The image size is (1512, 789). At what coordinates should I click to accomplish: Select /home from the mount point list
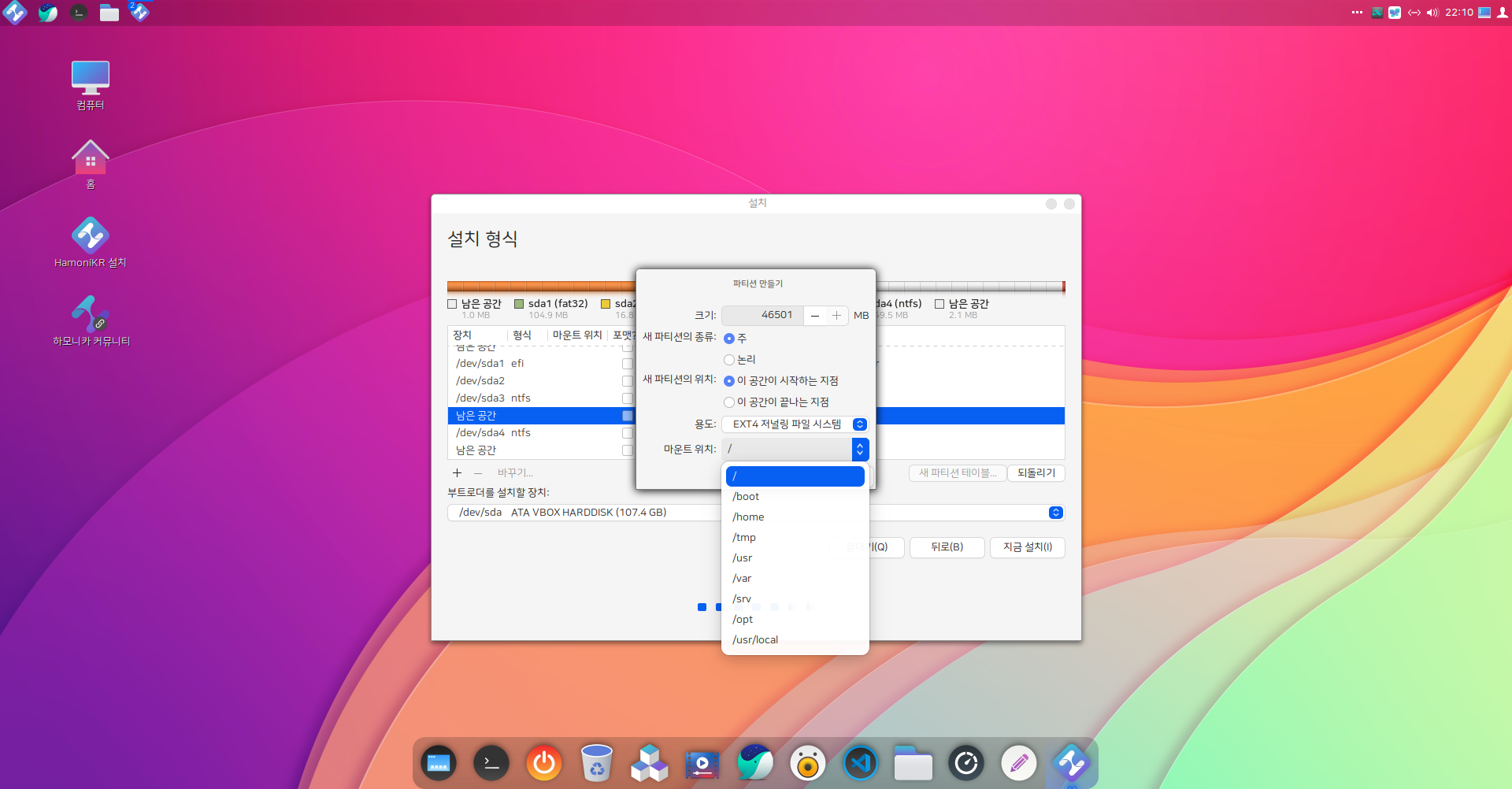pos(748,517)
